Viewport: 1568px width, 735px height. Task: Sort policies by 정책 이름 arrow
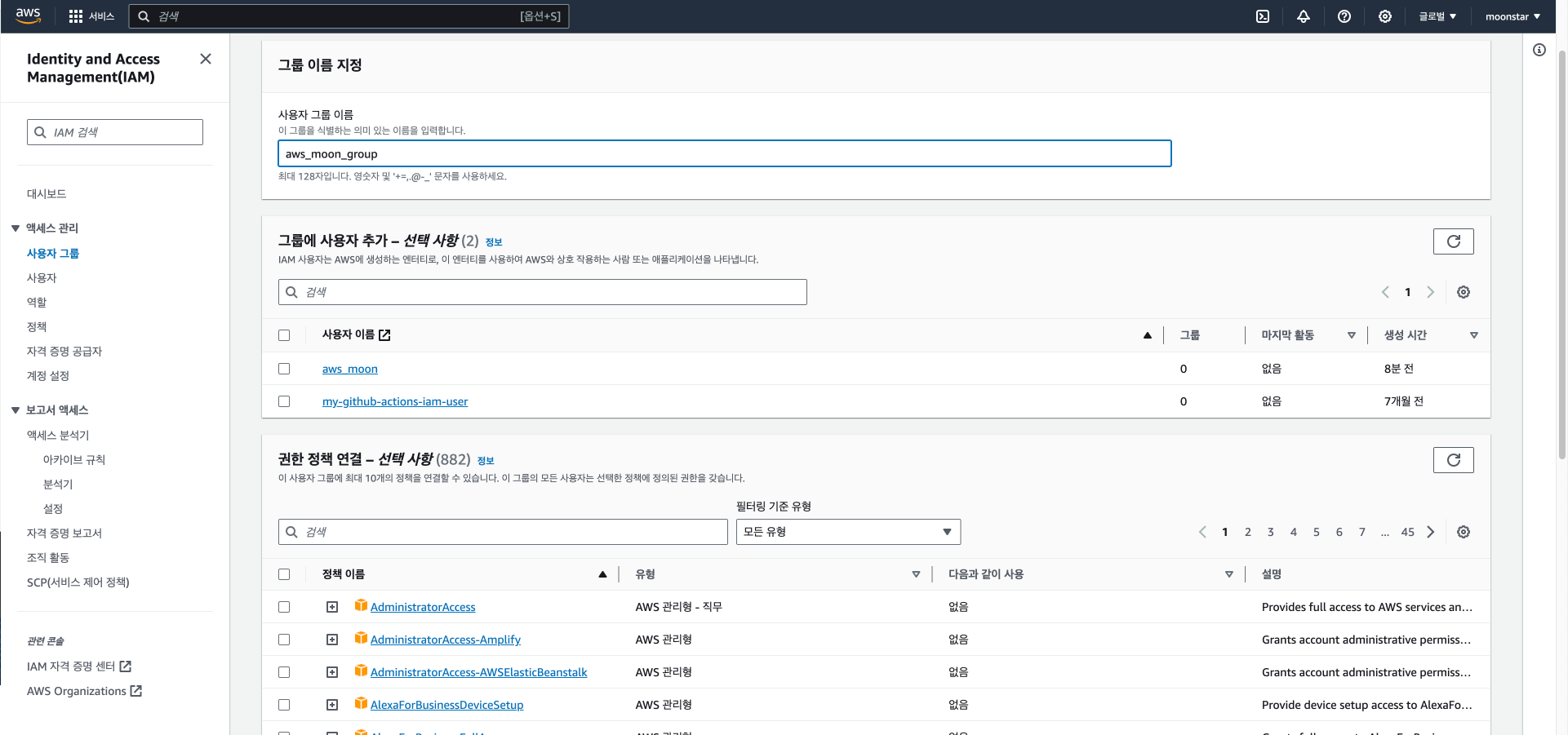pyautogui.click(x=602, y=574)
